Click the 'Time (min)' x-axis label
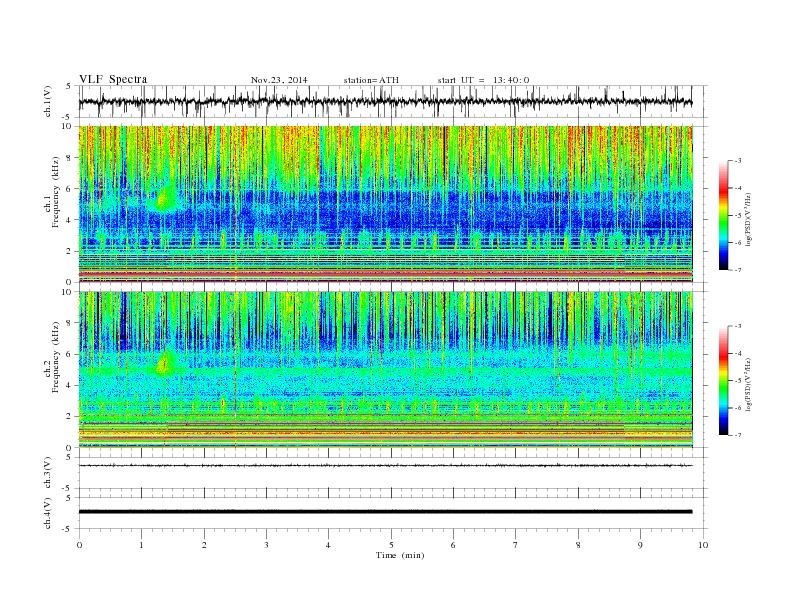792x612 pixels. pos(400,555)
